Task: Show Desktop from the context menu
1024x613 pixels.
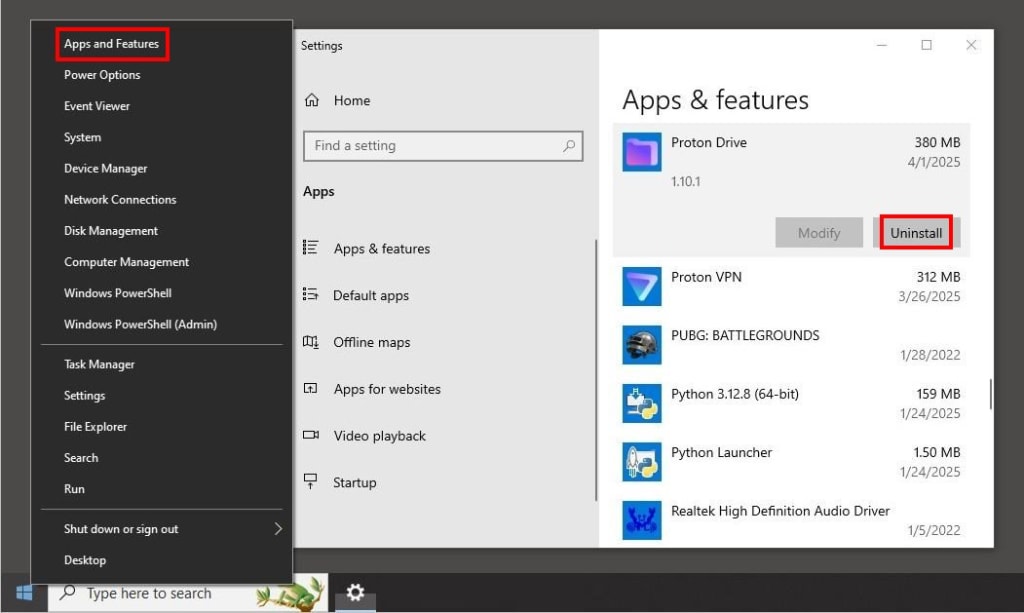Action: tap(85, 560)
